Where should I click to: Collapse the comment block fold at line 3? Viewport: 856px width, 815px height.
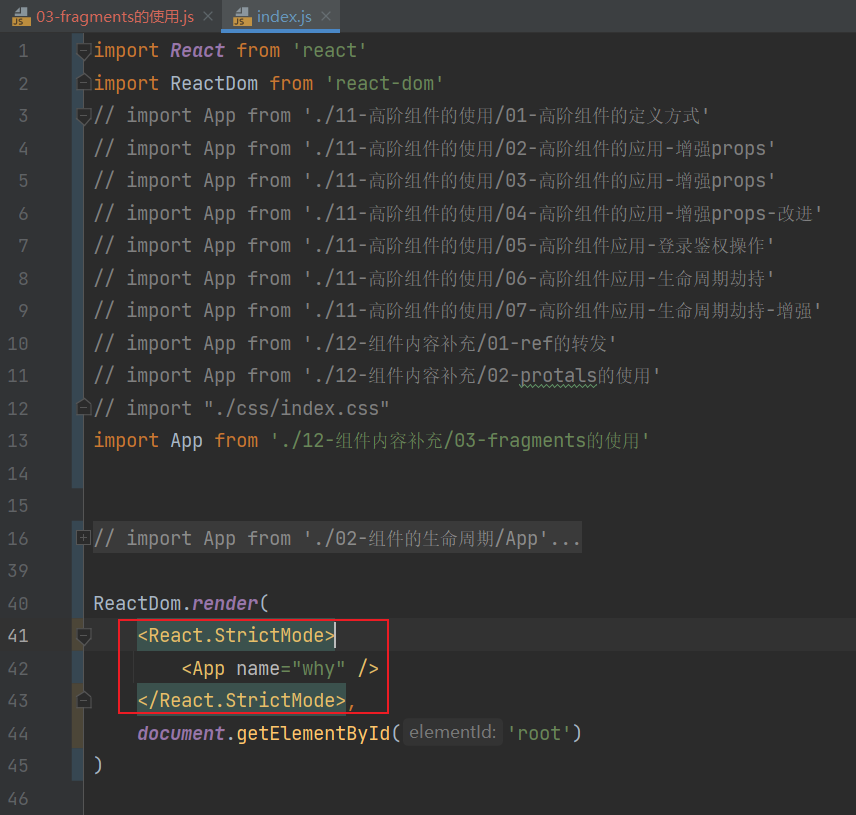84,116
